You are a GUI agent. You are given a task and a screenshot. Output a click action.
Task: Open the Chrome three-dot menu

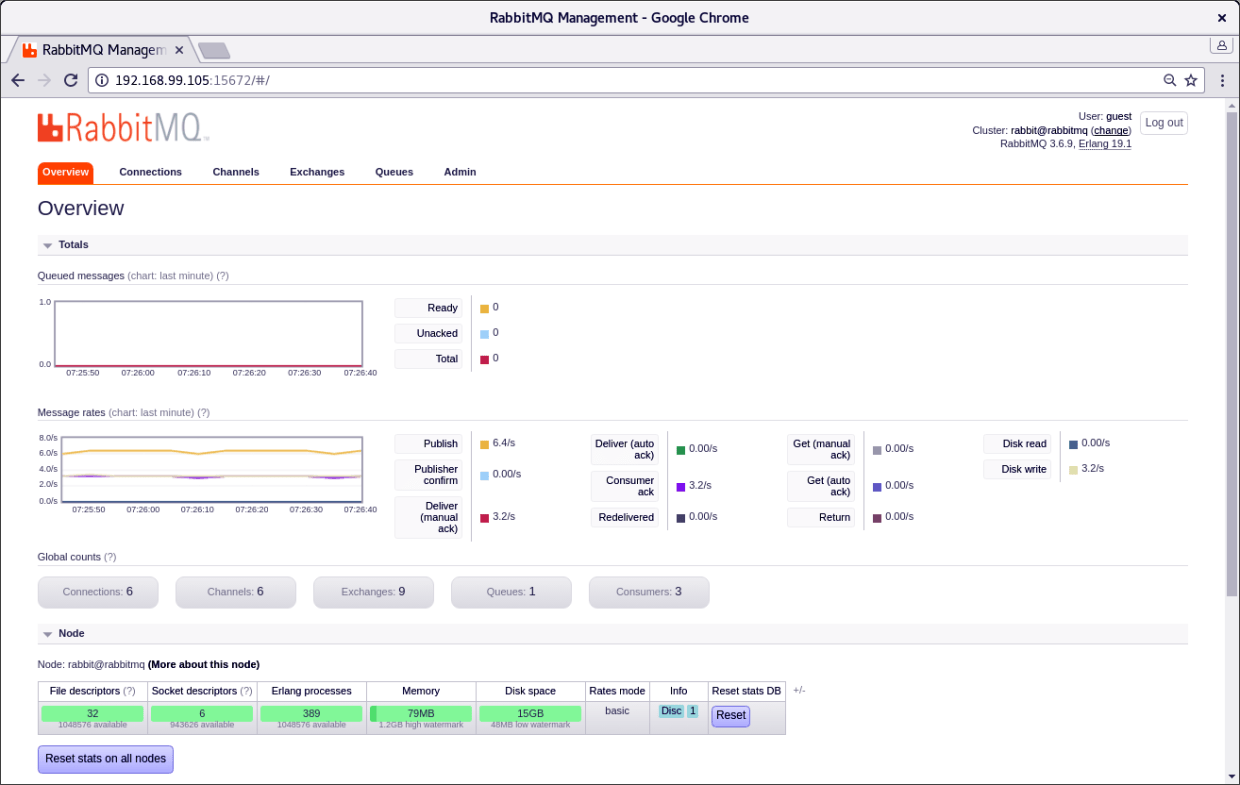point(1223,80)
